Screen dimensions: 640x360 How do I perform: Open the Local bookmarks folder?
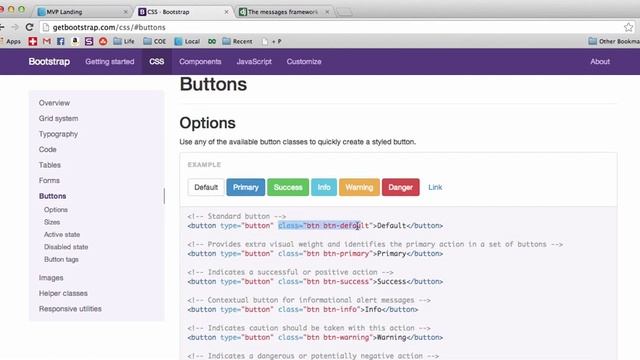click(x=187, y=41)
